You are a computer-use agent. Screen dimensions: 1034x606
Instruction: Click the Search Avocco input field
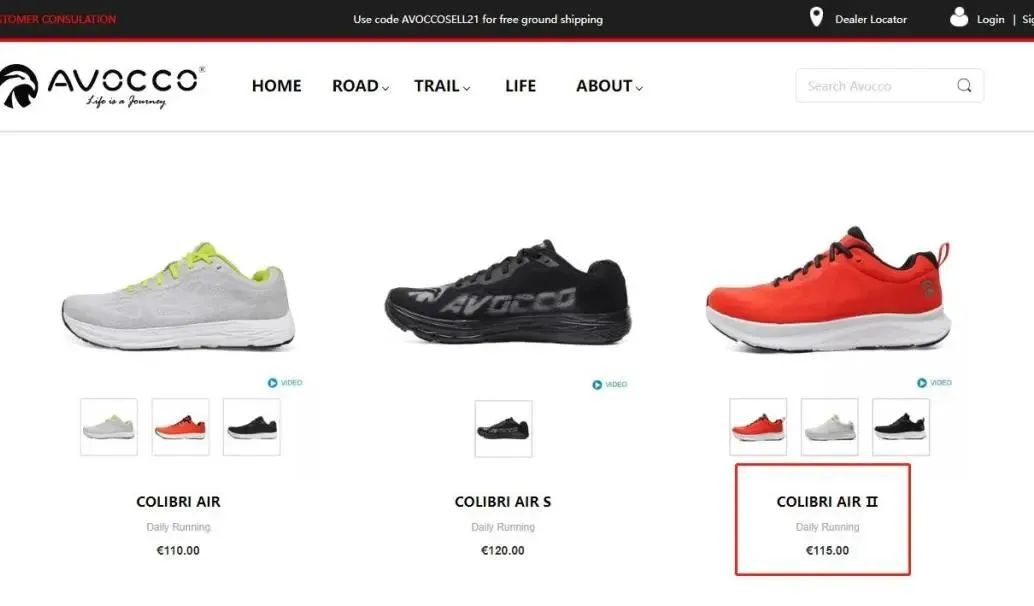coord(890,86)
